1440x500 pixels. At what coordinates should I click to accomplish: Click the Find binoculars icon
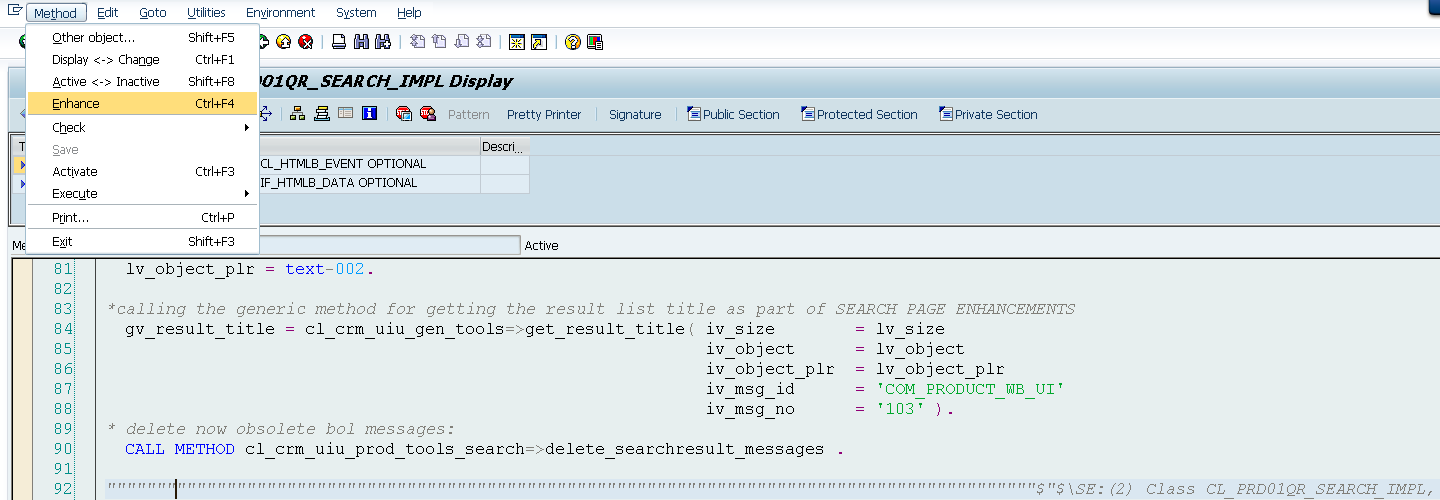360,42
